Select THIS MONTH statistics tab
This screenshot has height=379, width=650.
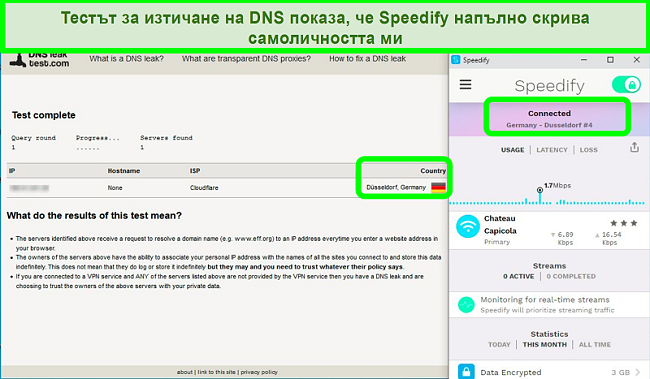[544, 345]
